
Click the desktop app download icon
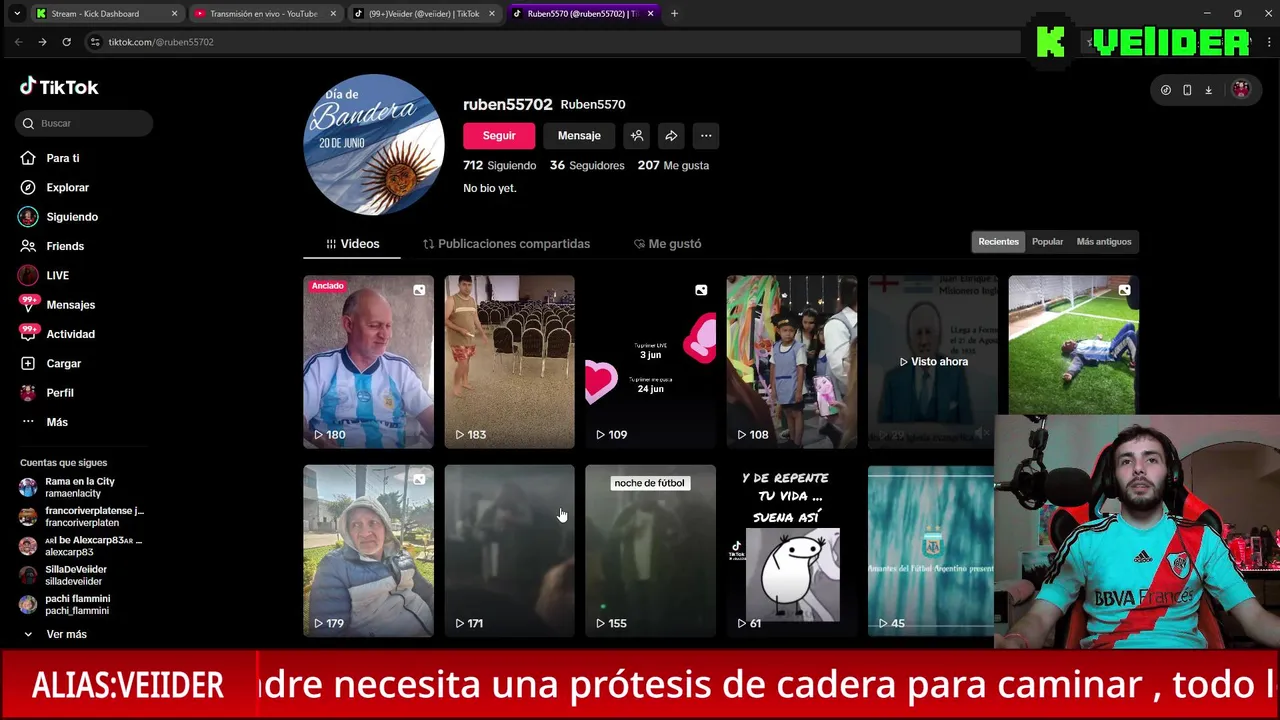[x=1208, y=90]
